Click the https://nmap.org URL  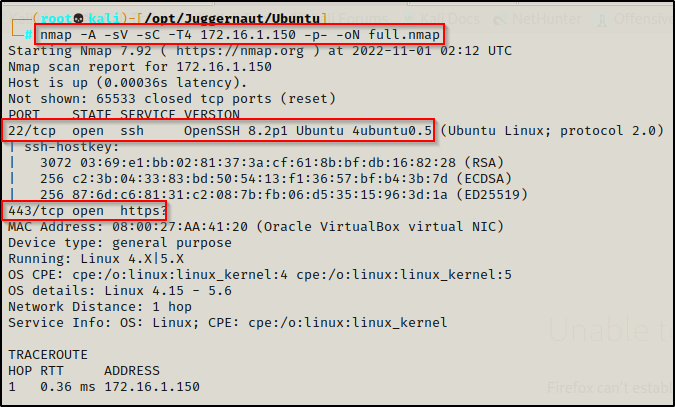pyautogui.click(x=240, y=51)
